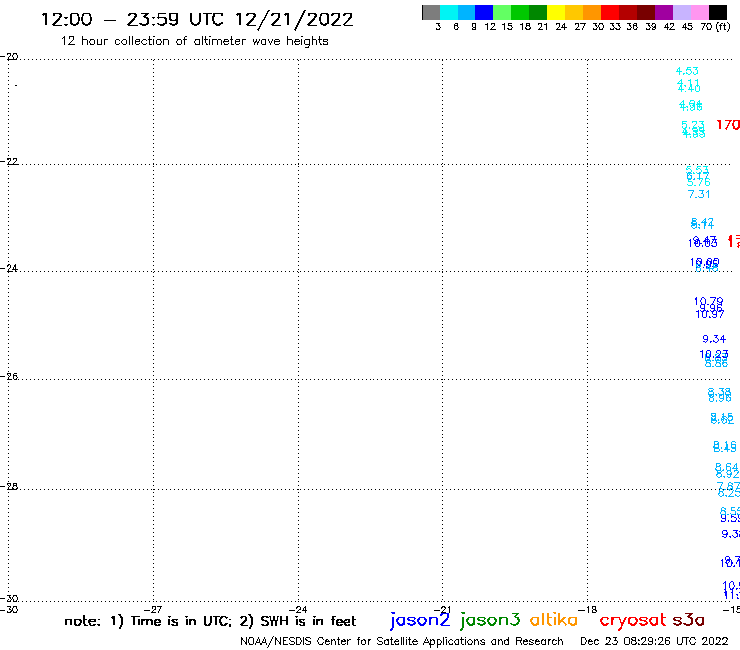Click the -20 latitude axis label

click(x=9, y=57)
